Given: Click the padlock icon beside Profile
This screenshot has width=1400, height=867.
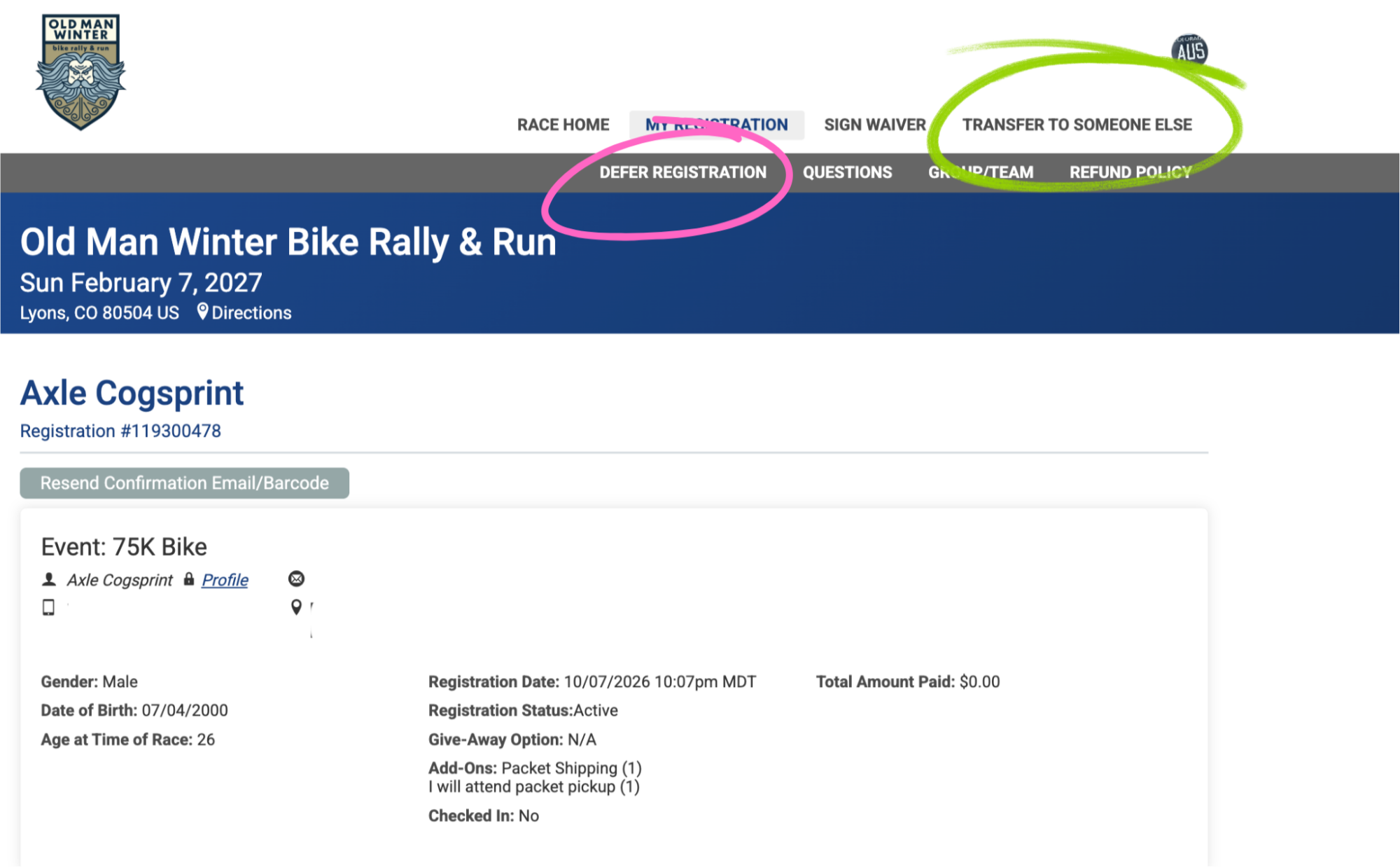Looking at the screenshot, I should coord(189,579).
